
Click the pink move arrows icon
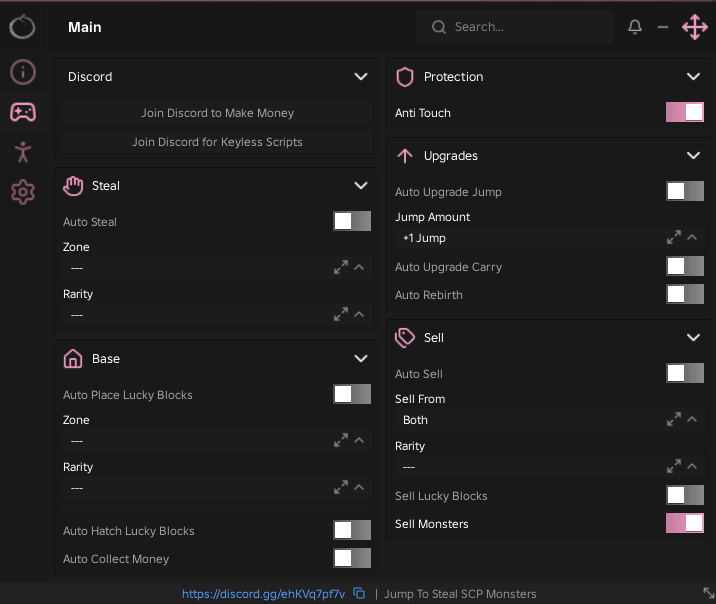tap(695, 27)
